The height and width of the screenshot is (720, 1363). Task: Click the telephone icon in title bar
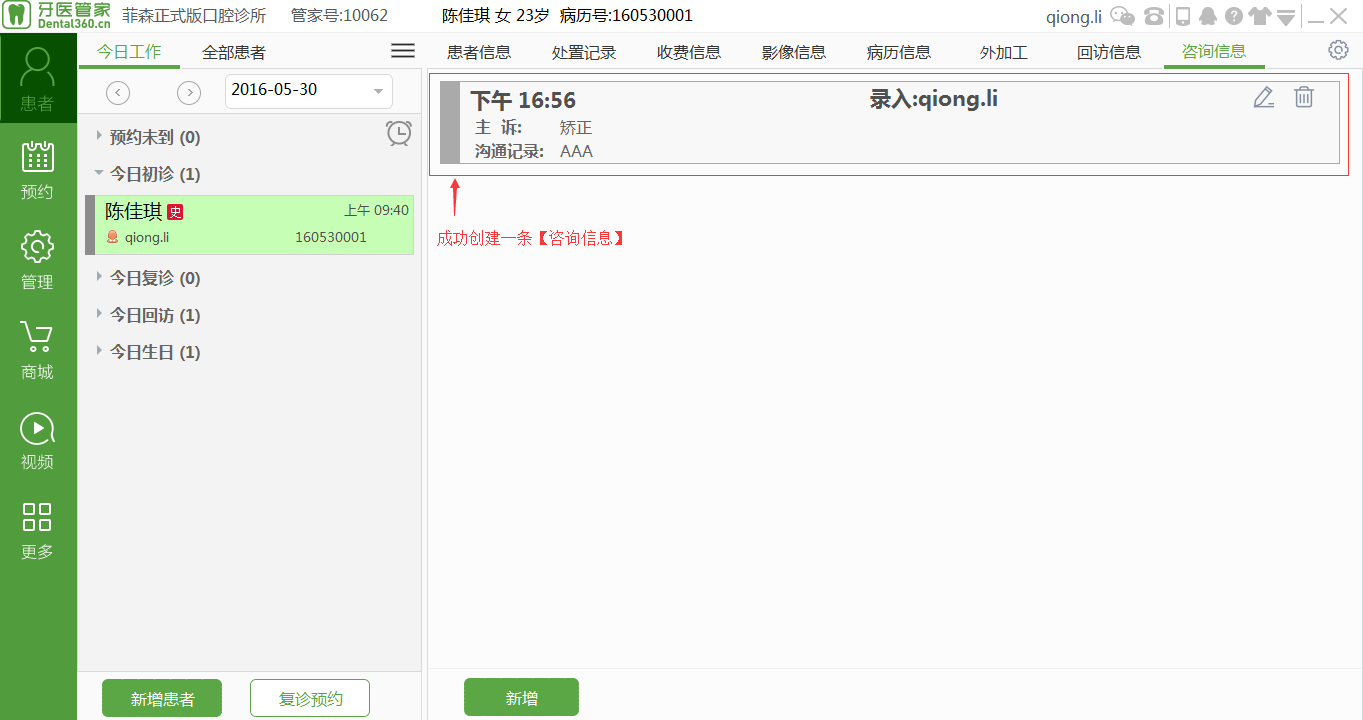pyautogui.click(x=1155, y=16)
